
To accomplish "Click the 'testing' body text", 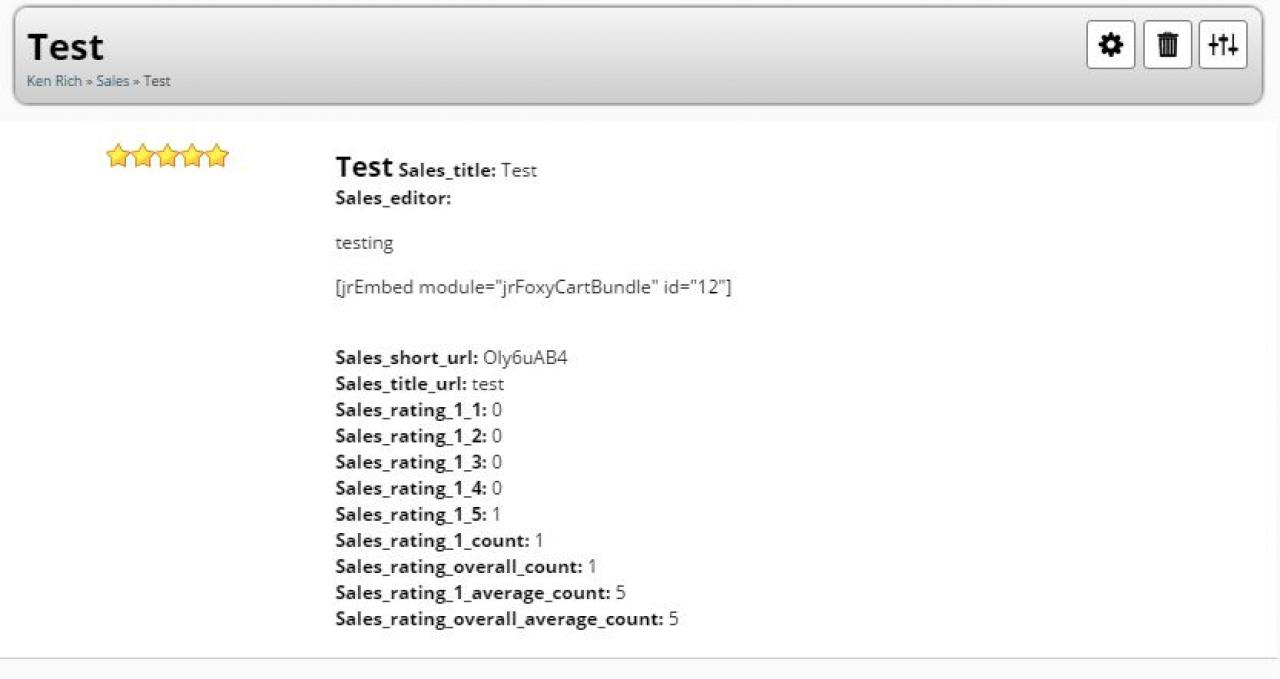I will [x=364, y=243].
